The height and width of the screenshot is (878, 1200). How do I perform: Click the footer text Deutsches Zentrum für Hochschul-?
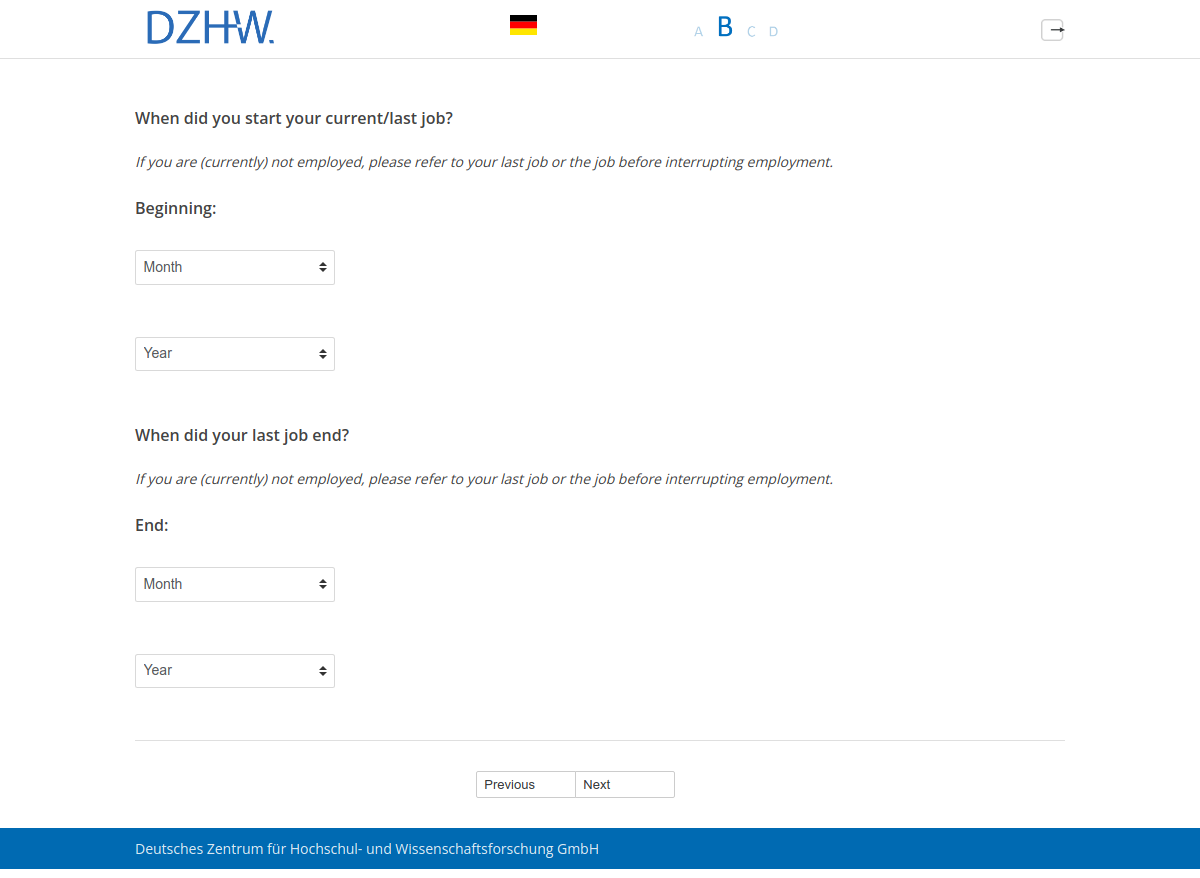click(366, 849)
